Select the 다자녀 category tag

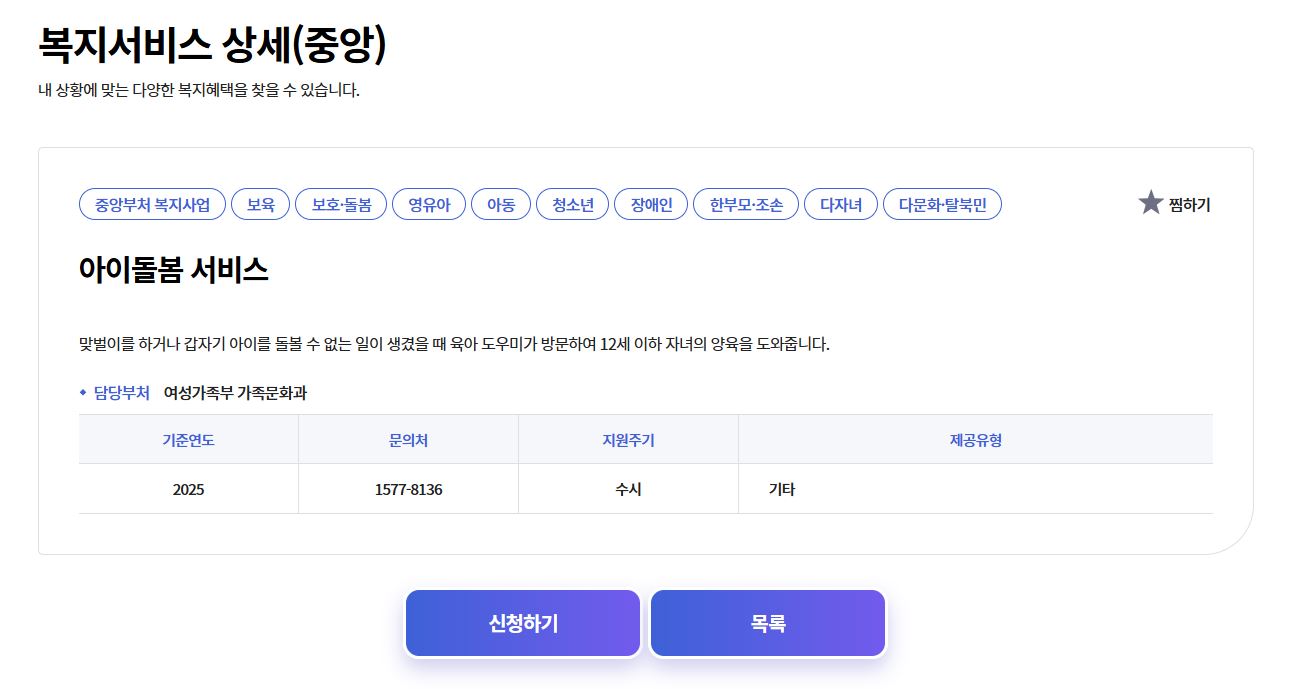pos(840,203)
